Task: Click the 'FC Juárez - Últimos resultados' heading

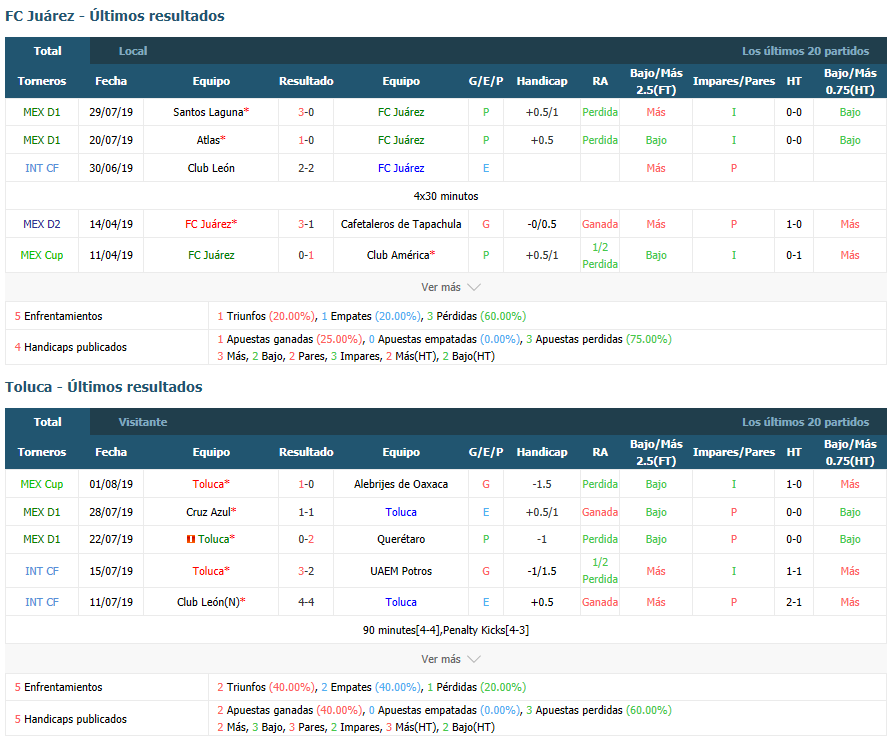Action: (115, 15)
